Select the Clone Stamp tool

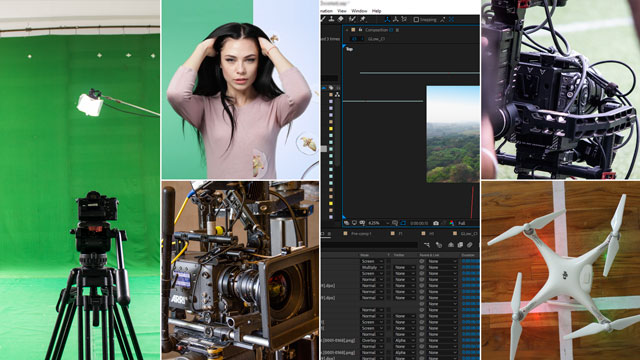coord(331,19)
